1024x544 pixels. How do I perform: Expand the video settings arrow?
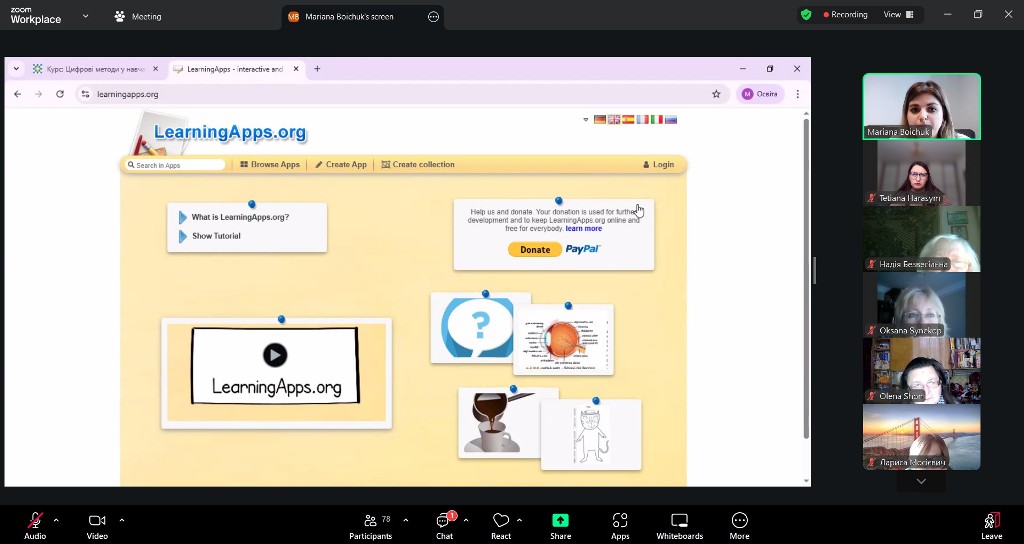(122, 520)
